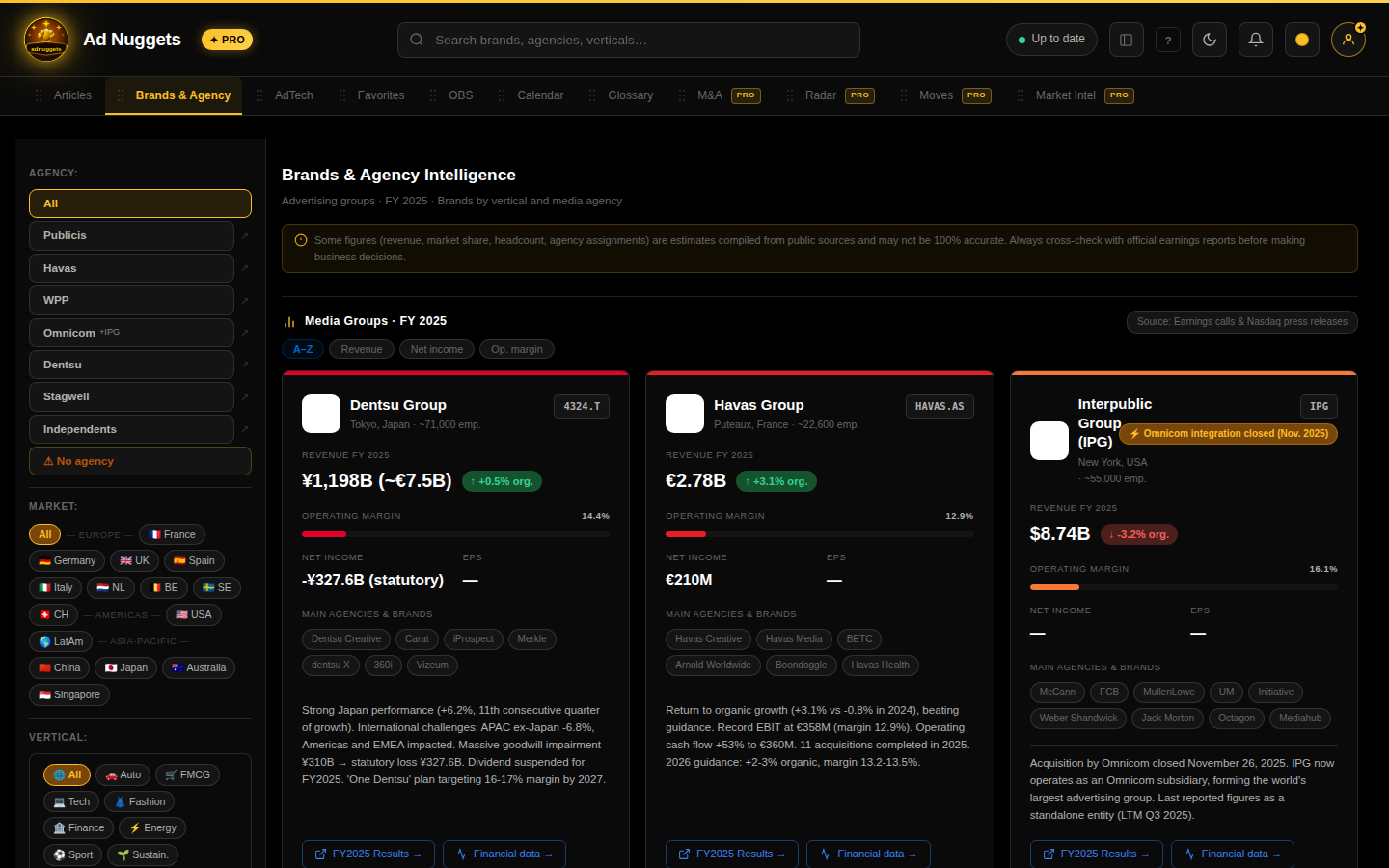Select Singapore market chip
This screenshot has height=868, width=1389.
click(69, 694)
